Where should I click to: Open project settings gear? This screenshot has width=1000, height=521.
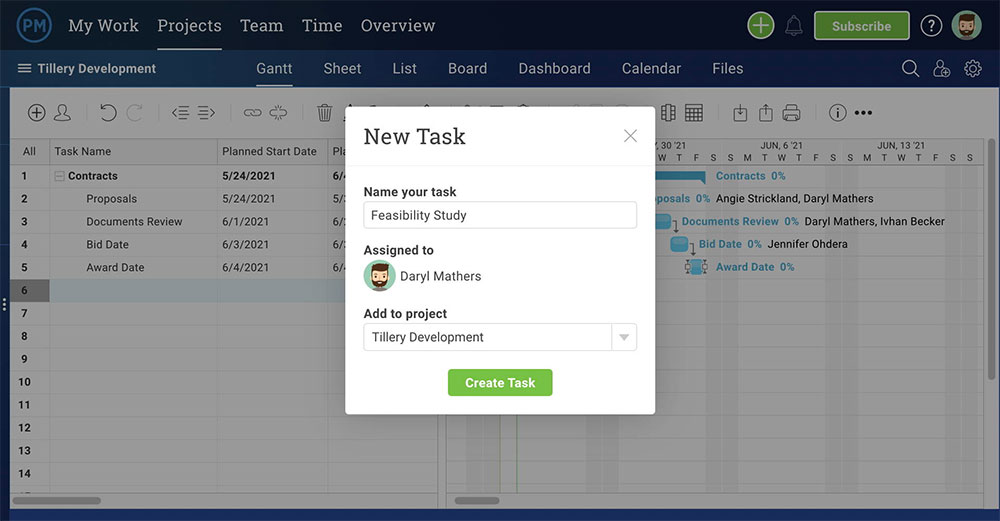click(973, 68)
